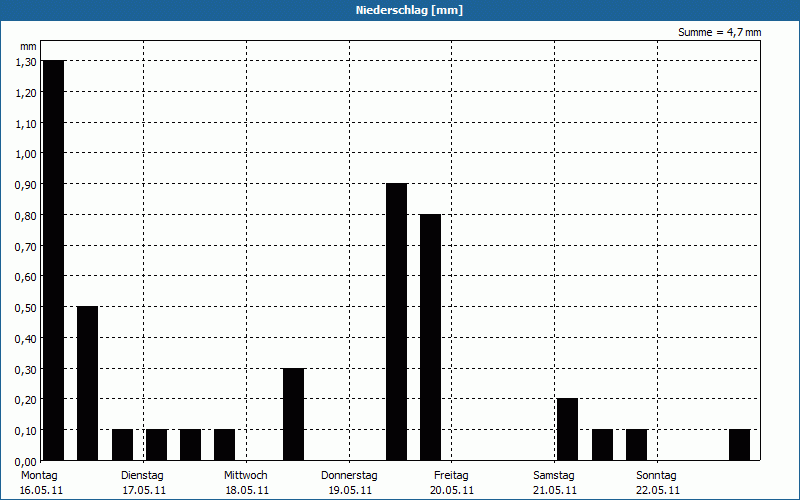The width and height of the screenshot is (800, 500).
Task: Click the 0,80 mm bar on Donnerstag
Action: (431, 337)
